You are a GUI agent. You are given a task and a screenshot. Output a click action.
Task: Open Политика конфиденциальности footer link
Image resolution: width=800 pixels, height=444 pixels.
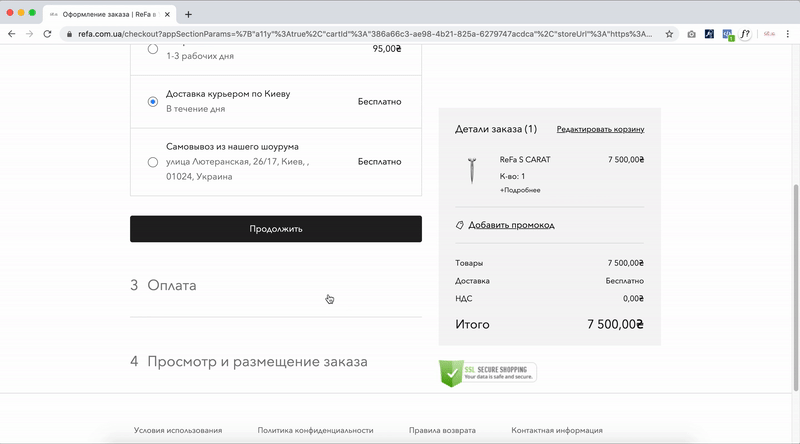pyautogui.click(x=315, y=430)
